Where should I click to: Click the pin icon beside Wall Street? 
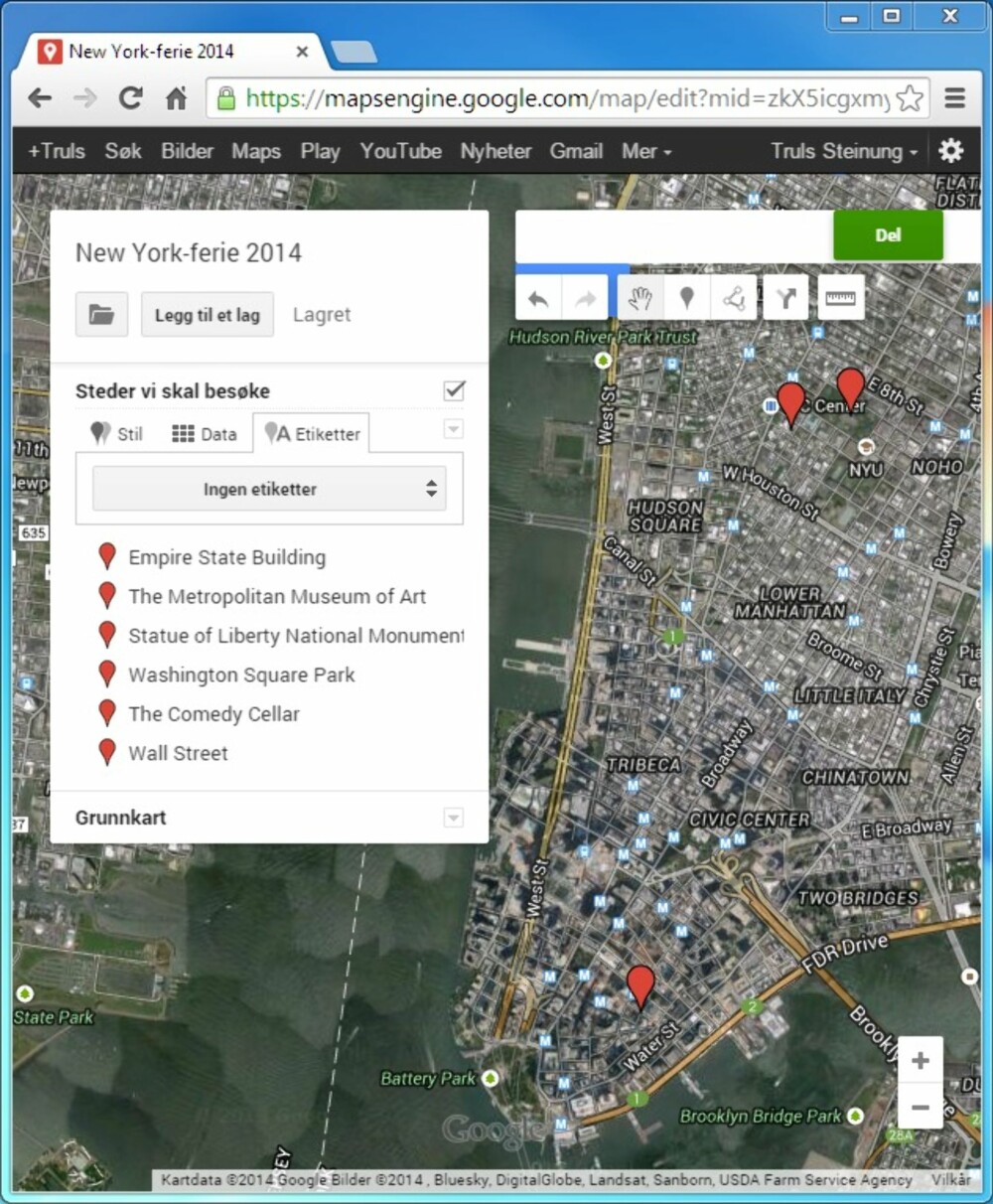107,753
